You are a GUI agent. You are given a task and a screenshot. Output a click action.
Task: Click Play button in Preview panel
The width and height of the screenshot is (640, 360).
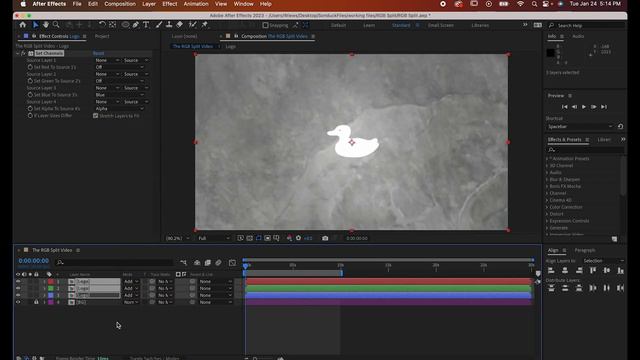click(x=584, y=107)
